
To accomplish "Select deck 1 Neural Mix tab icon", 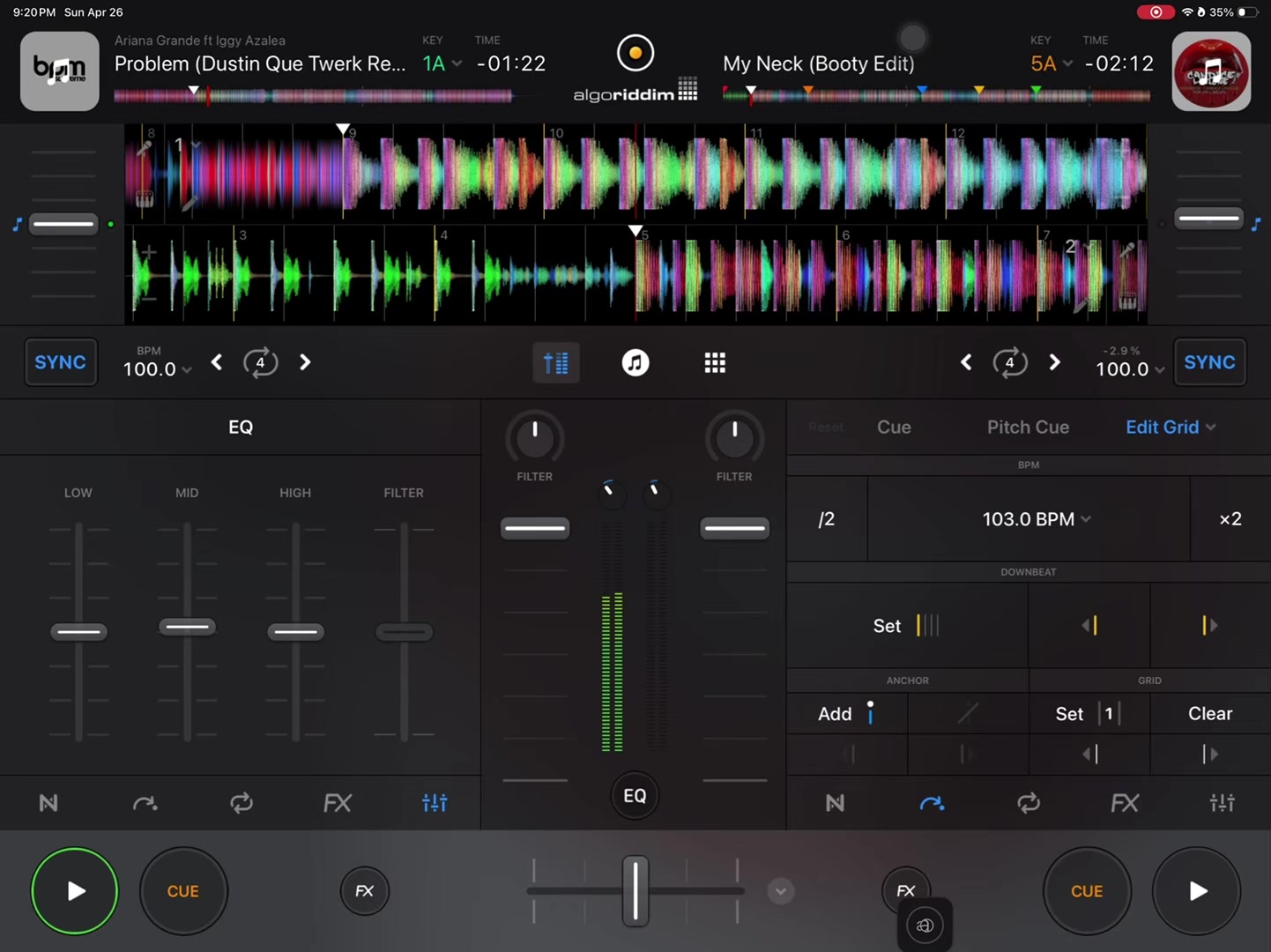I will (x=48, y=802).
